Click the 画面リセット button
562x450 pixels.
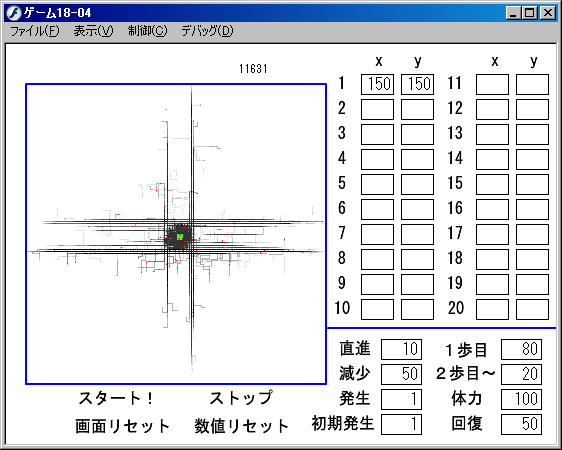point(123,426)
